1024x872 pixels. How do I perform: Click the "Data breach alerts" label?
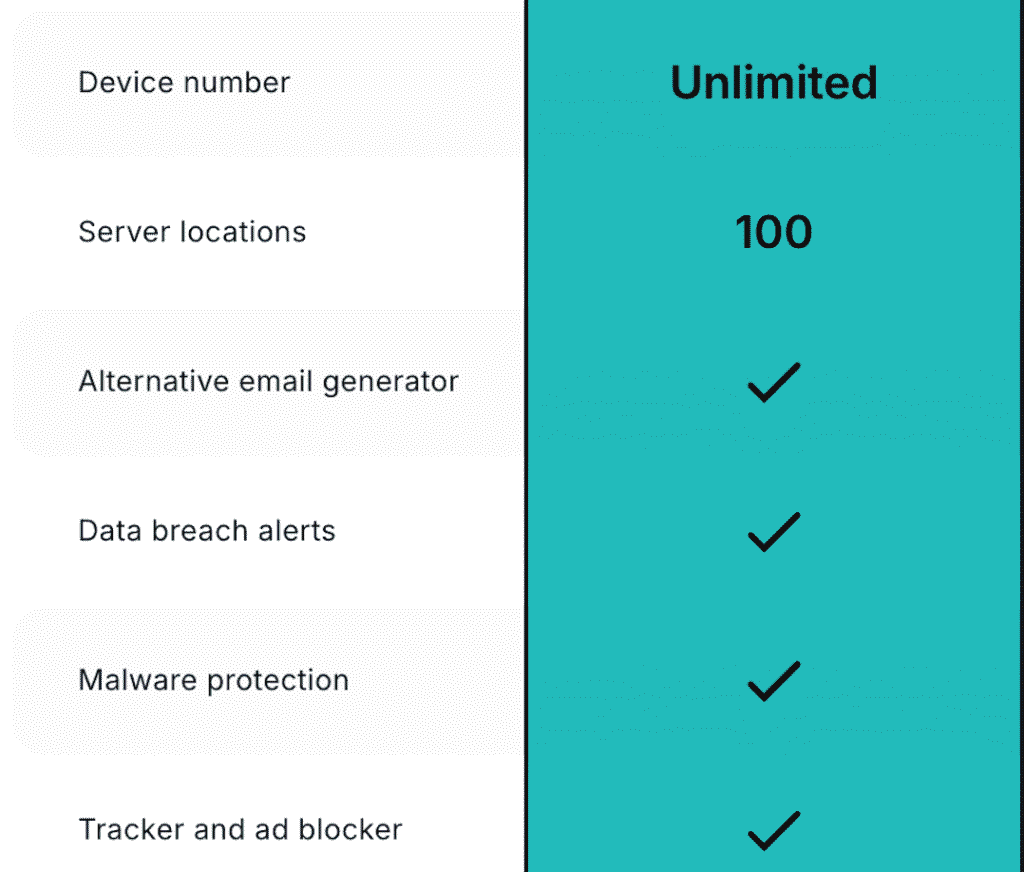206,530
